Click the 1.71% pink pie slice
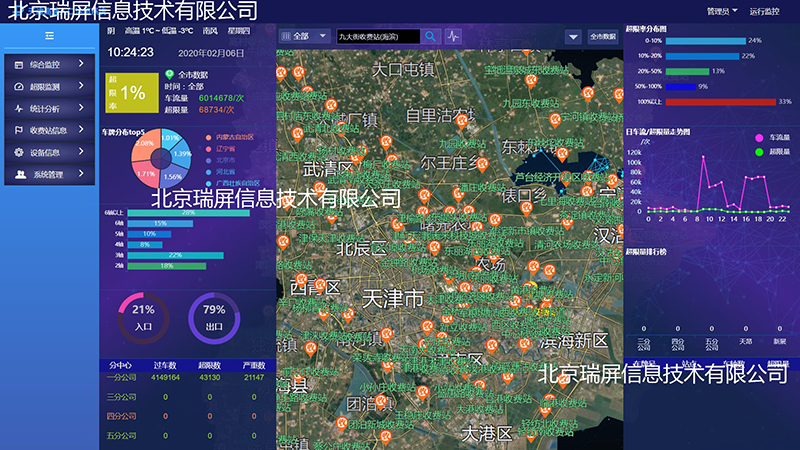 point(145,174)
